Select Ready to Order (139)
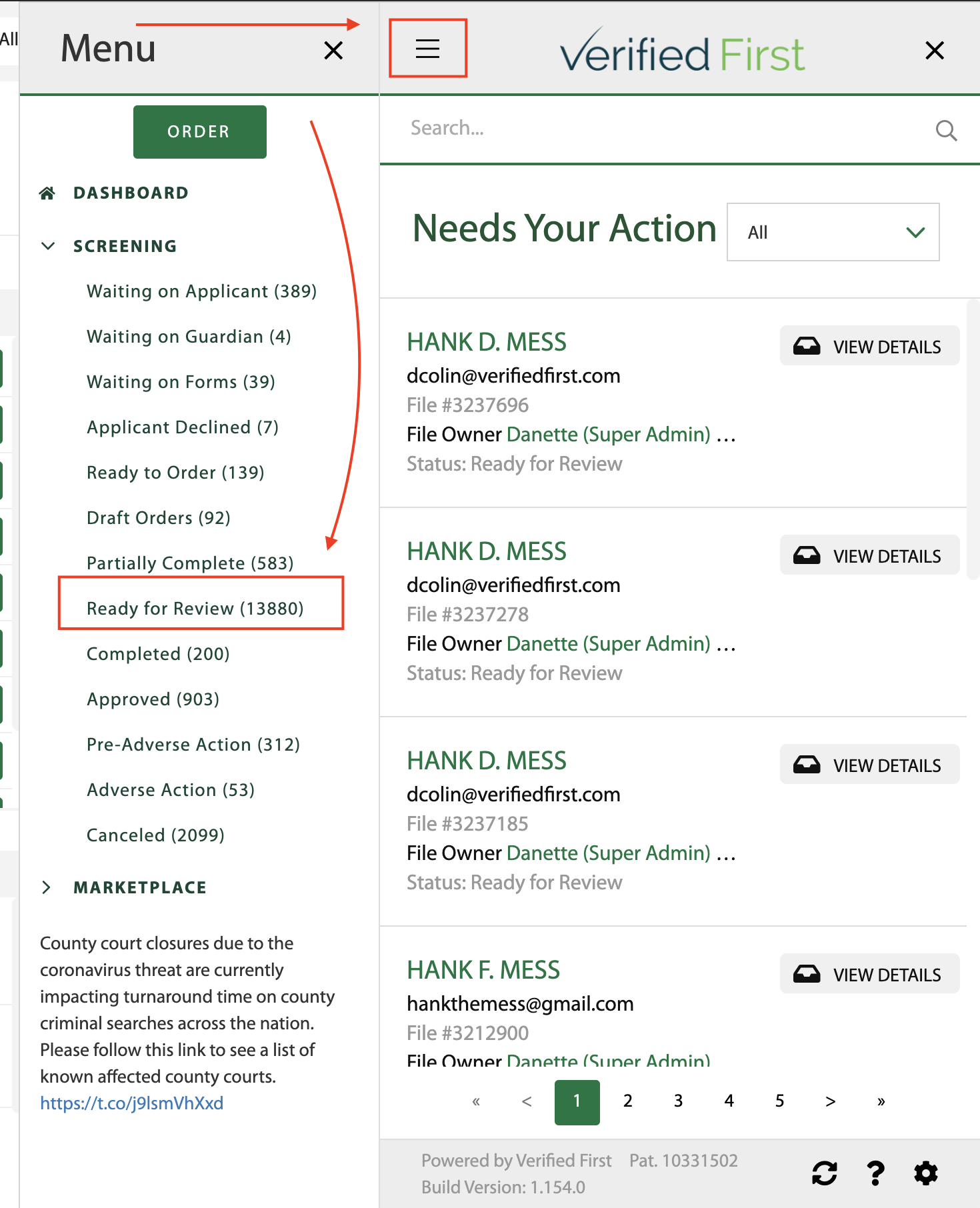The height and width of the screenshot is (1208, 980). 175,473
